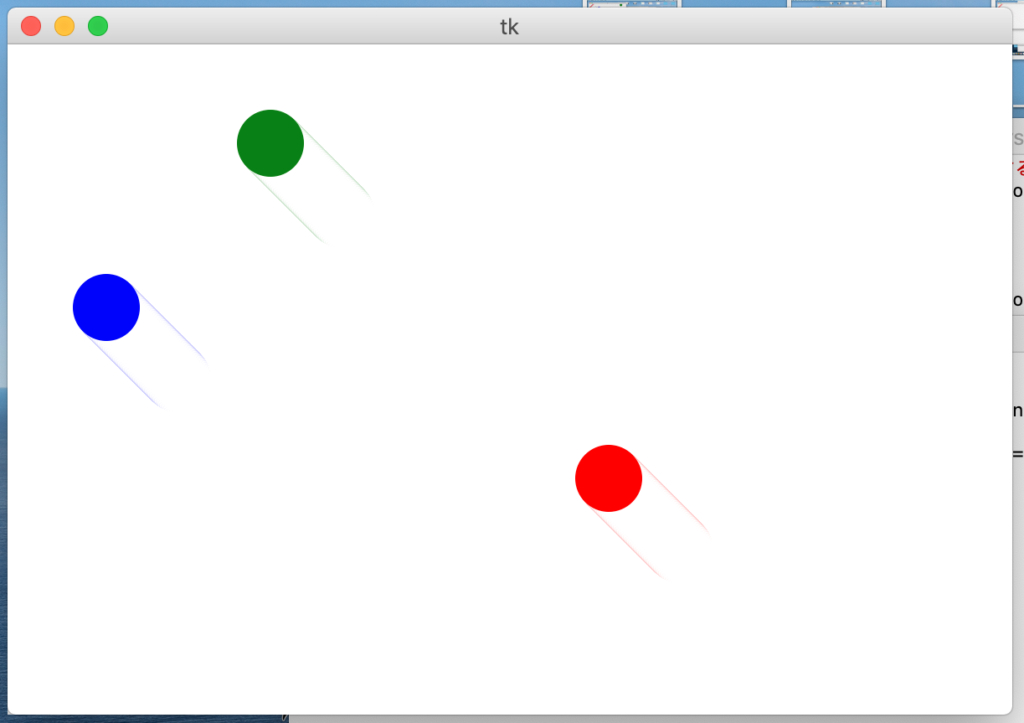Maximize the tk window with green button
This screenshot has height=723, width=1024.
coord(98,26)
